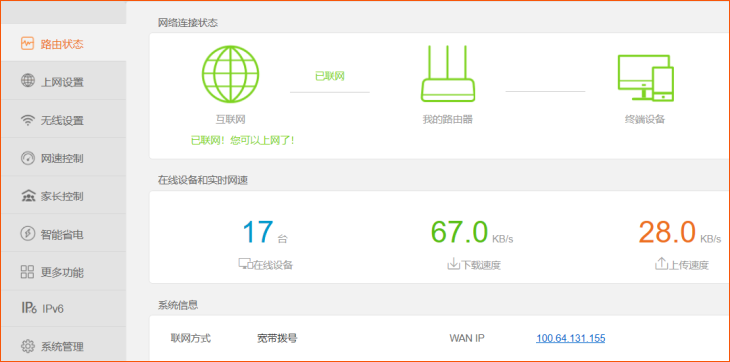Click the 已联网！您可以上网了！ message
Image resolution: width=730 pixels, height=362 pixels.
[x=243, y=140]
